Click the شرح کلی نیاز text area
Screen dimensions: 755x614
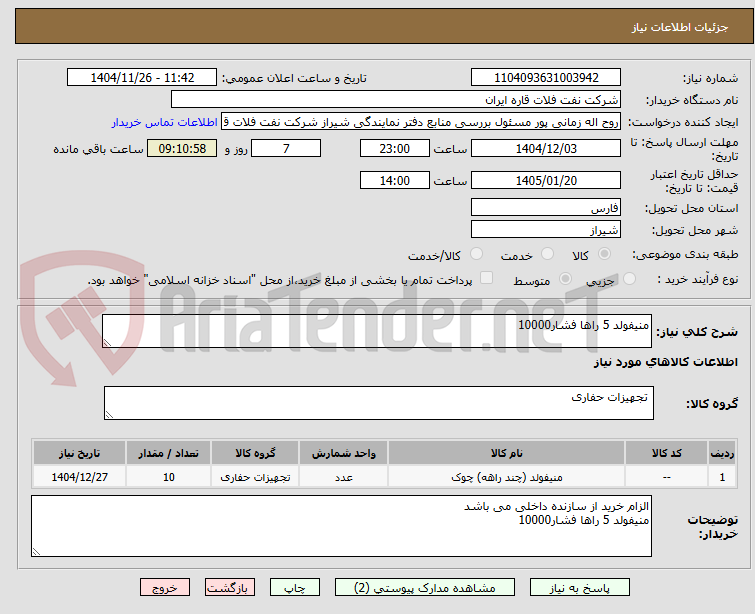pos(377,331)
